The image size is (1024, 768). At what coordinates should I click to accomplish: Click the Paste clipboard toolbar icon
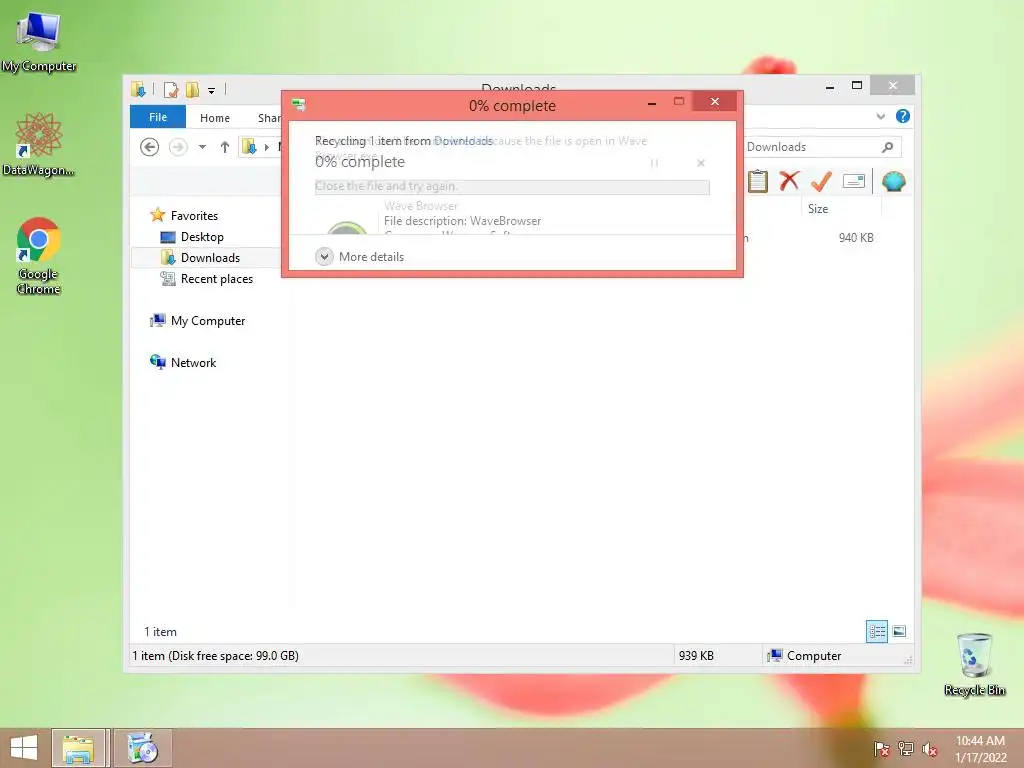pos(758,181)
